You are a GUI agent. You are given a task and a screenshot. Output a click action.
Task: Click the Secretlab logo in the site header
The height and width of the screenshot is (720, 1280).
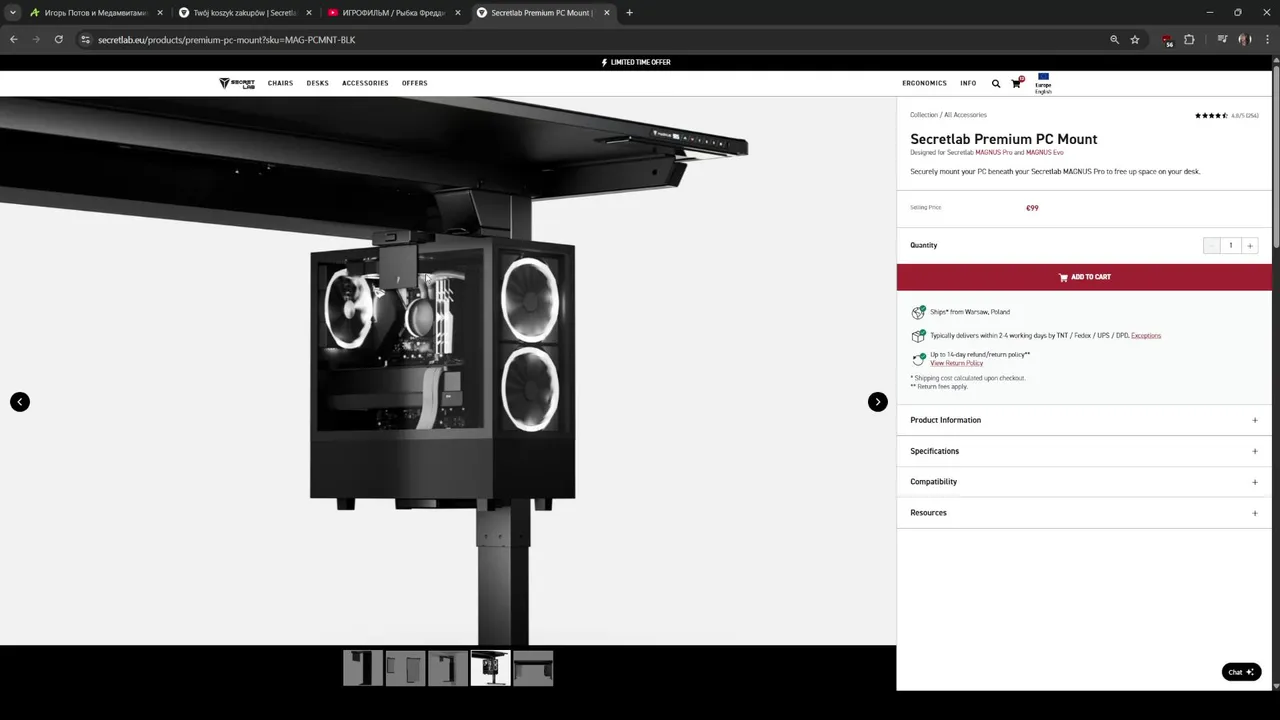click(x=237, y=83)
